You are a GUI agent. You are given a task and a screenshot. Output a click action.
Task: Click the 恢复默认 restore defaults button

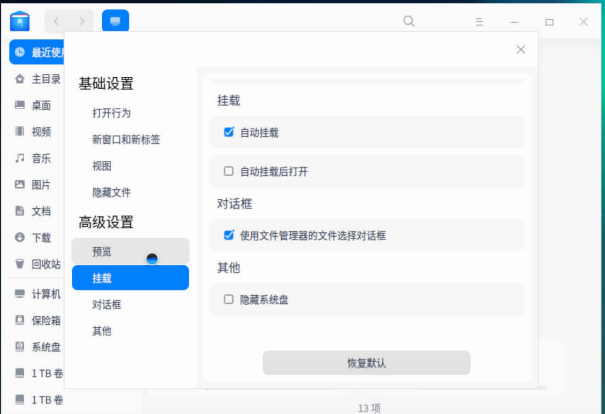point(366,363)
